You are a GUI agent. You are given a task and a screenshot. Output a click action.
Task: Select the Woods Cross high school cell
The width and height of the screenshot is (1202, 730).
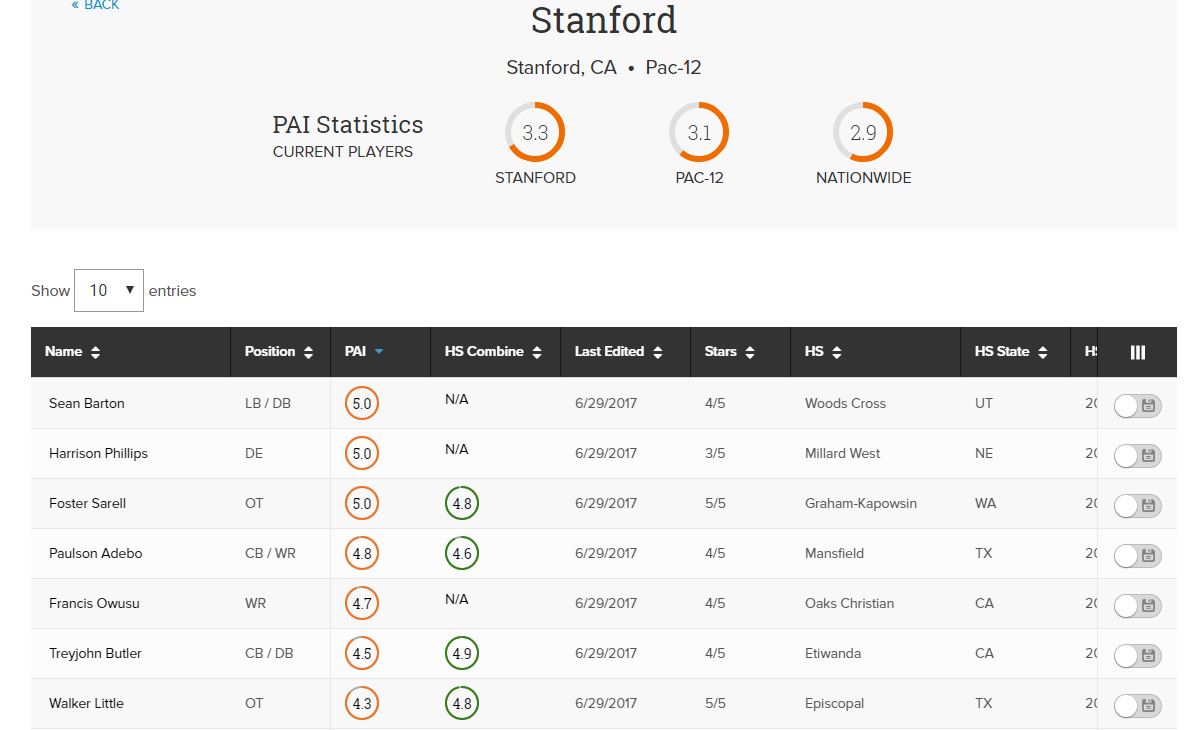(845, 403)
